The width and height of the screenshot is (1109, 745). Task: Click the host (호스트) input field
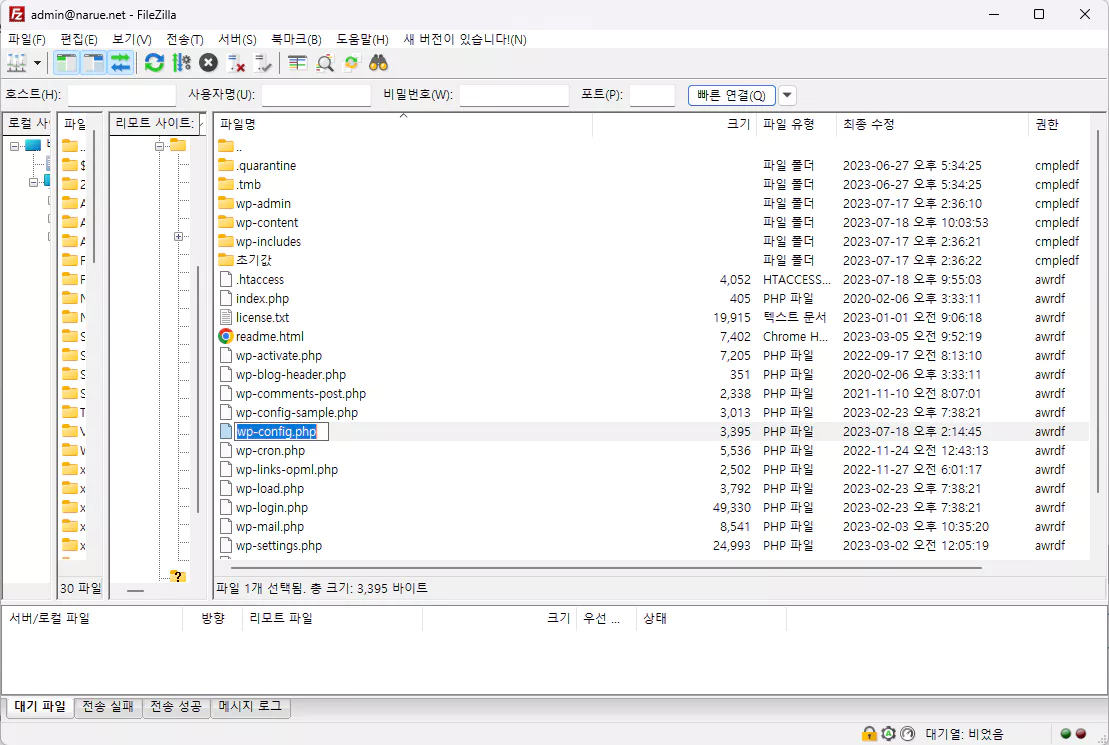(x=122, y=95)
